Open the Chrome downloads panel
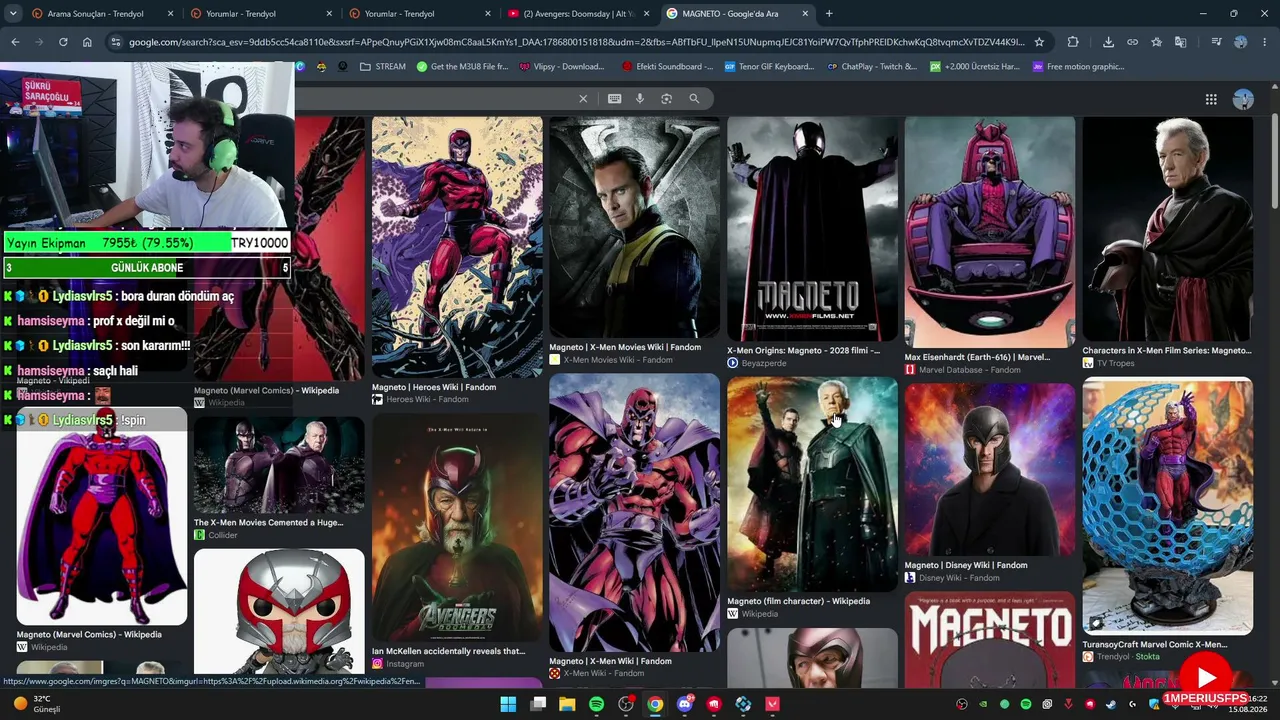This screenshot has height=720, width=1280. point(1108,42)
